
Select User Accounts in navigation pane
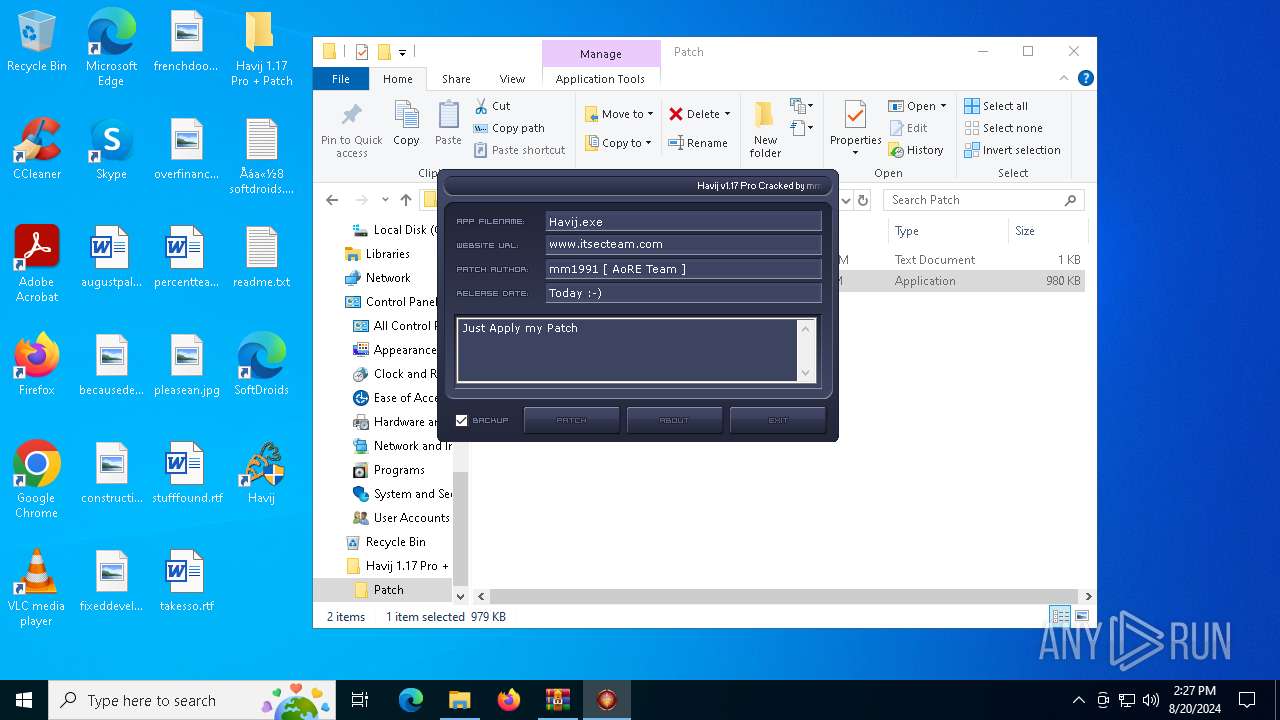coord(411,518)
